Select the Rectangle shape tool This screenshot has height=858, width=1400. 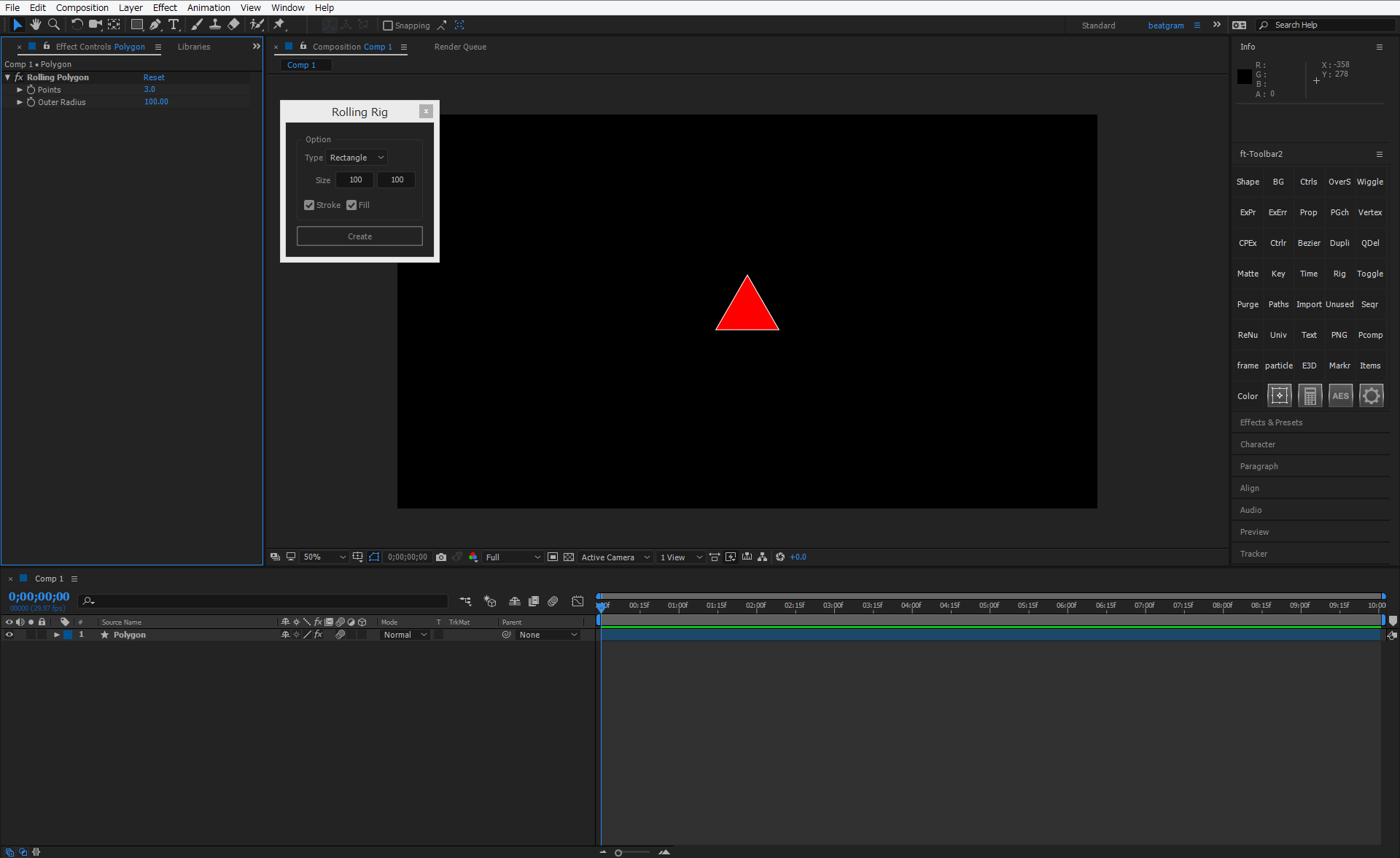coord(137,24)
